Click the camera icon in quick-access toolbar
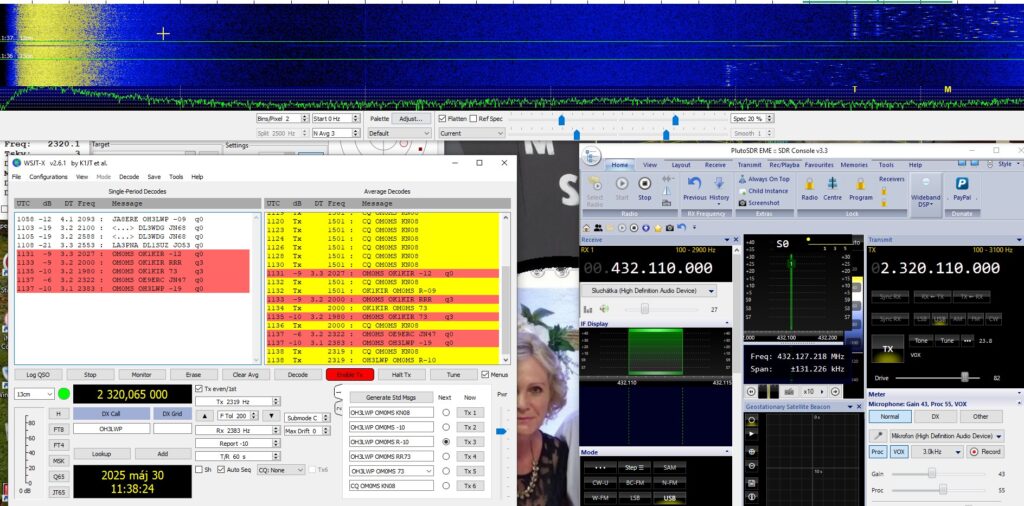 click(669, 227)
